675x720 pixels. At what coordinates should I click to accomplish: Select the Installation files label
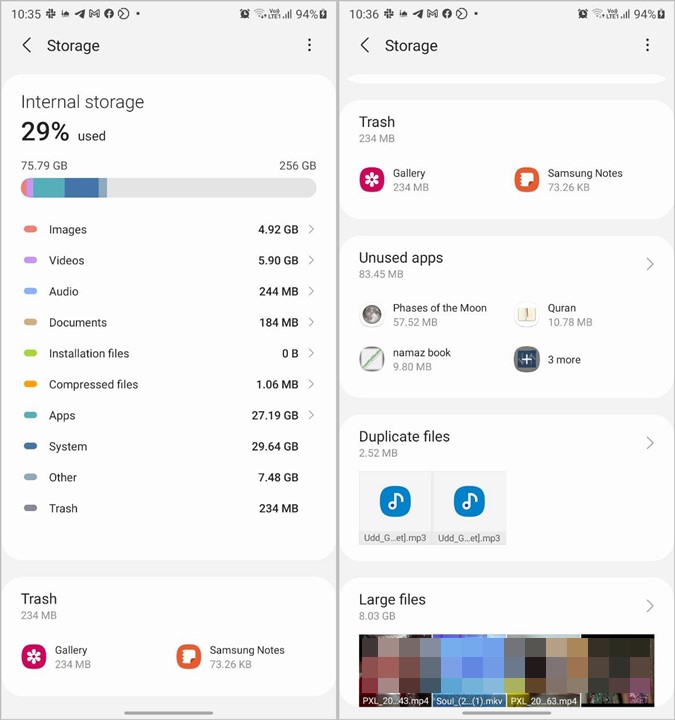[89, 354]
